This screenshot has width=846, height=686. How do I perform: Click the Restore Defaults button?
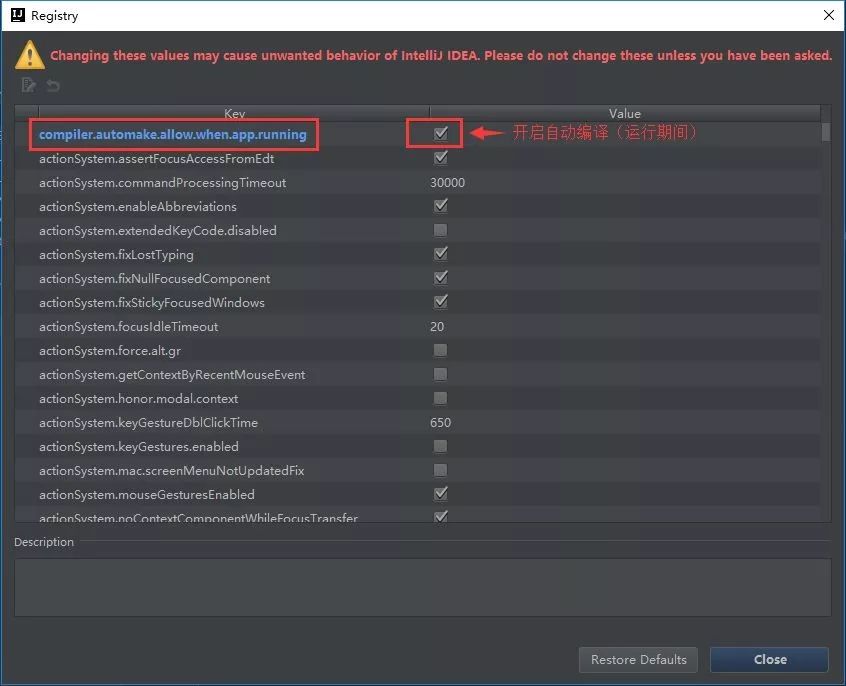[x=638, y=660]
